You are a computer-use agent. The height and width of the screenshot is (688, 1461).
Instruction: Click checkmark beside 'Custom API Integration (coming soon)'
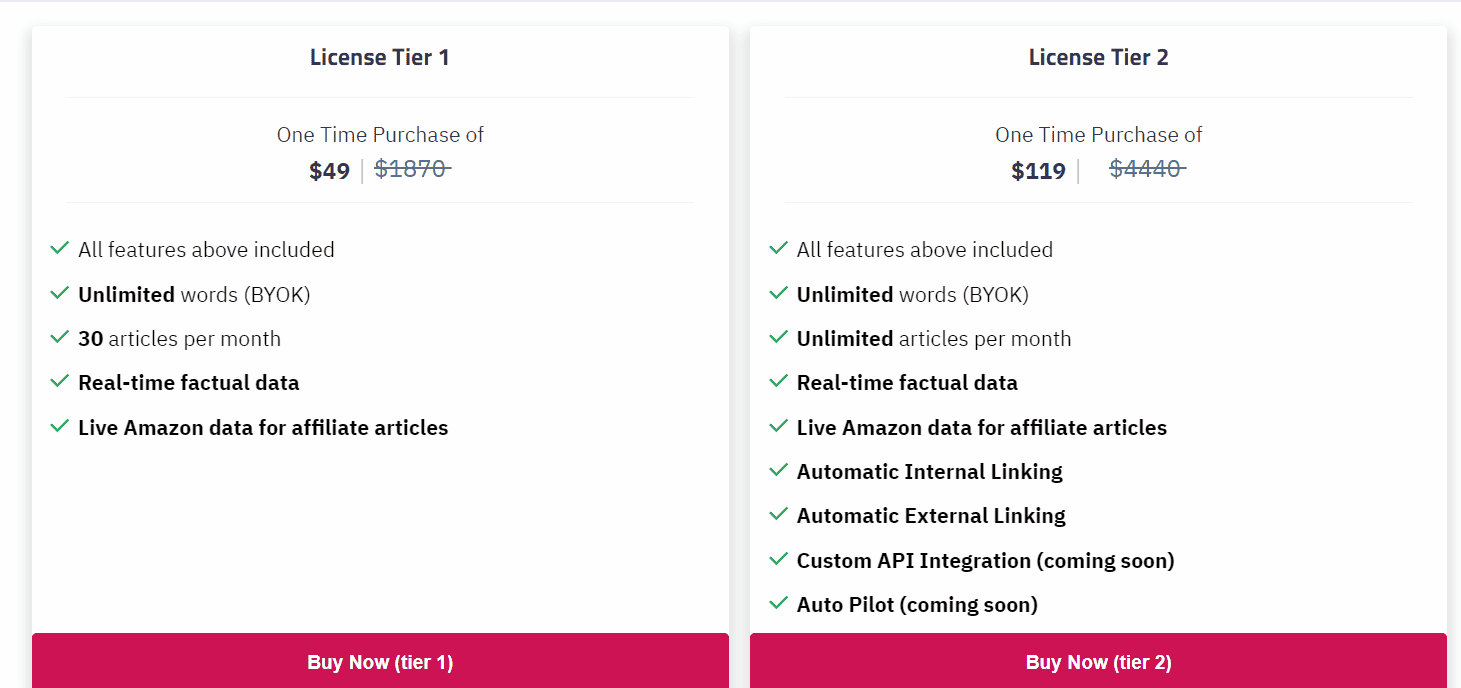click(778, 559)
